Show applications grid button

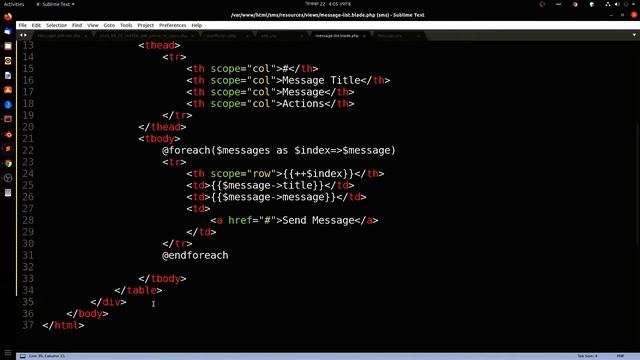[x=8, y=353]
